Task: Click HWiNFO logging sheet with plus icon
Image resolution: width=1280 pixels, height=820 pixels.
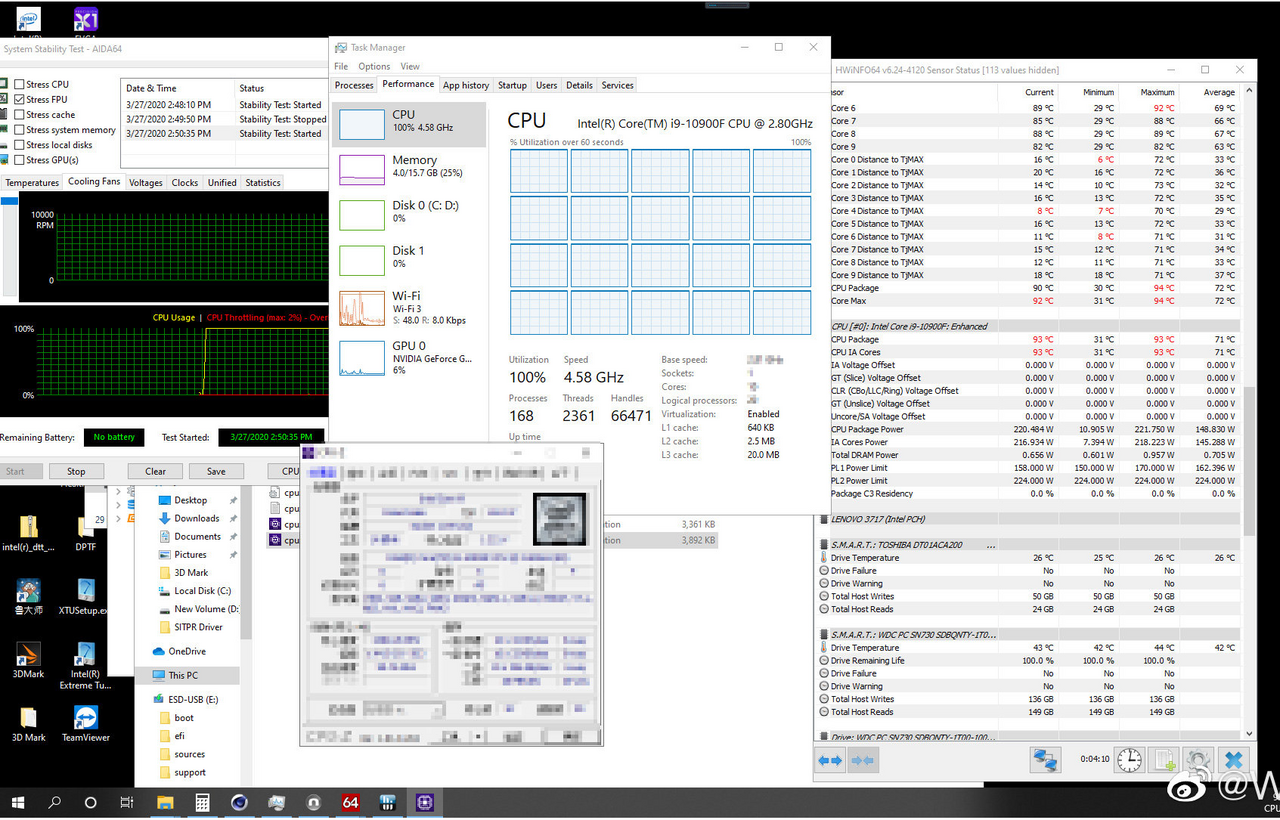Action: tap(1165, 760)
